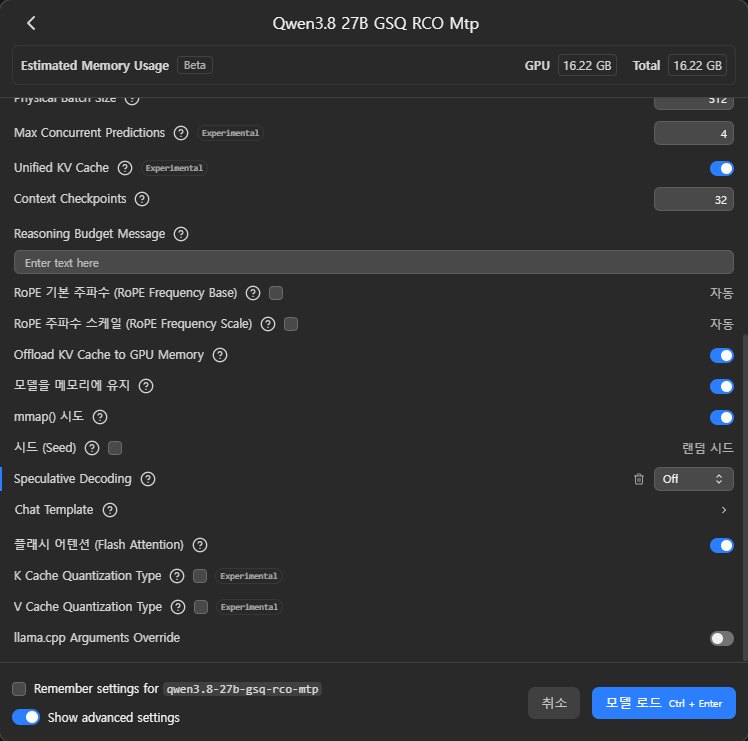Go back using the back arrow
Viewport: 748px width, 741px height.
click(31, 23)
